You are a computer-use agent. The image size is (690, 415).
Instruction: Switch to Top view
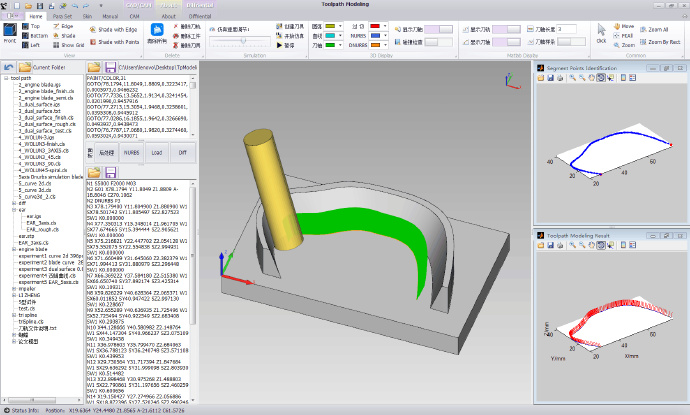click(33, 27)
